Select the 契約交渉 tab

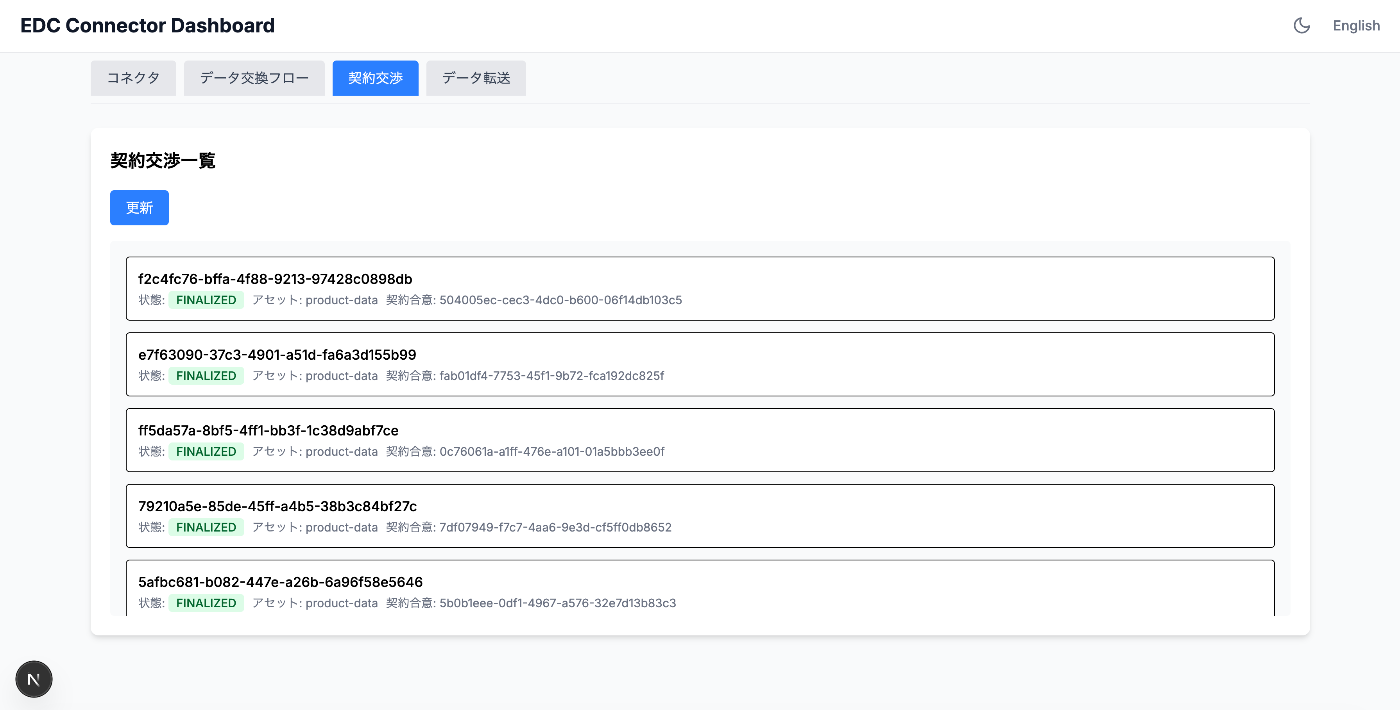[x=375, y=78]
